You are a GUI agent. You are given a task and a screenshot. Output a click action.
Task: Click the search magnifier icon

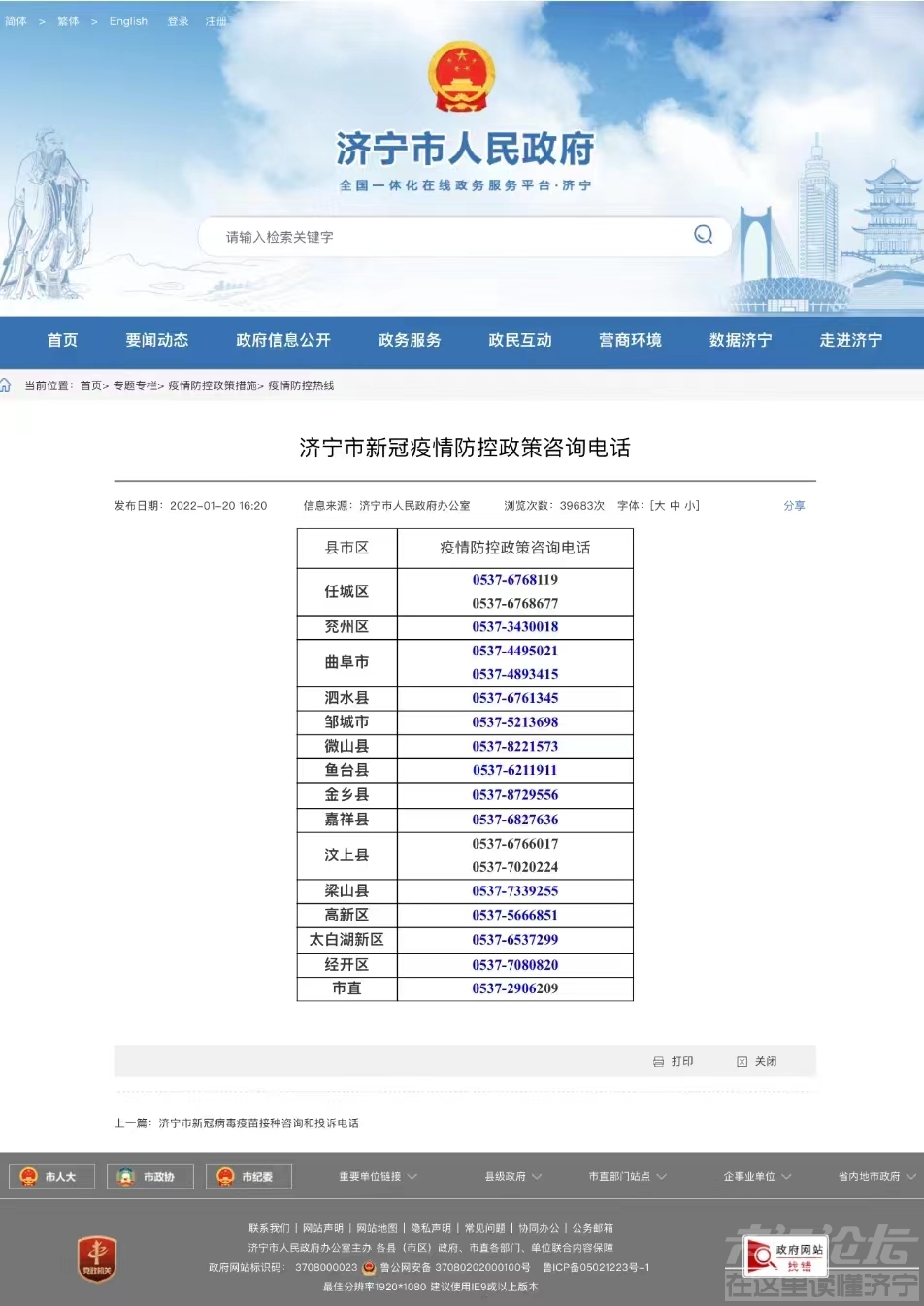pos(703,235)
